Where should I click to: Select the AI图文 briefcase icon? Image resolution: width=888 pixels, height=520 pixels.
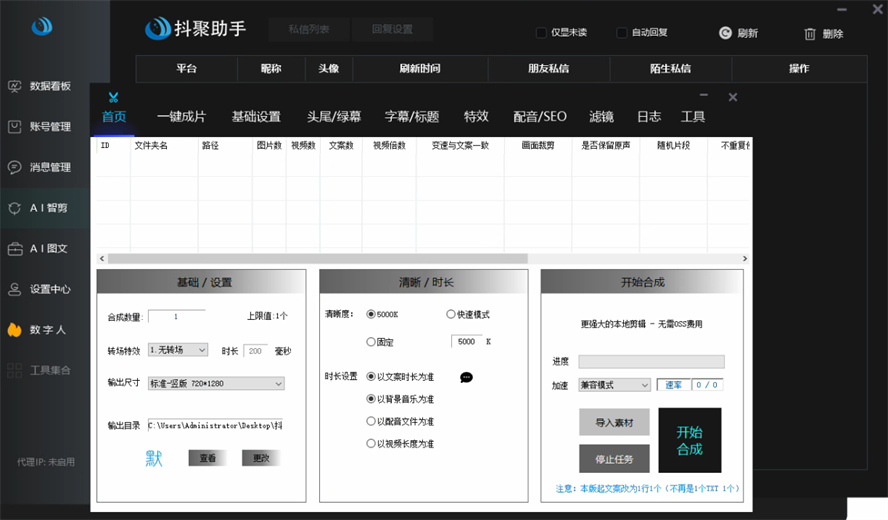(15, 249)
